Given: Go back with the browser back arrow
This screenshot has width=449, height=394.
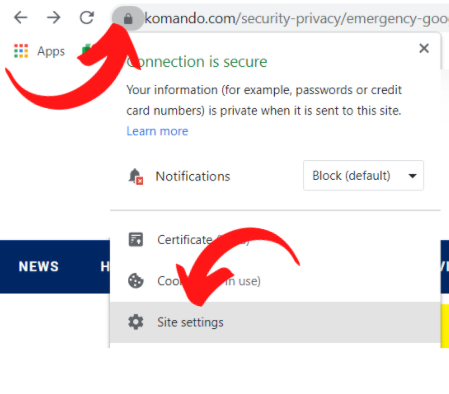Looking at the screenshot, I should tap(21, 17).
